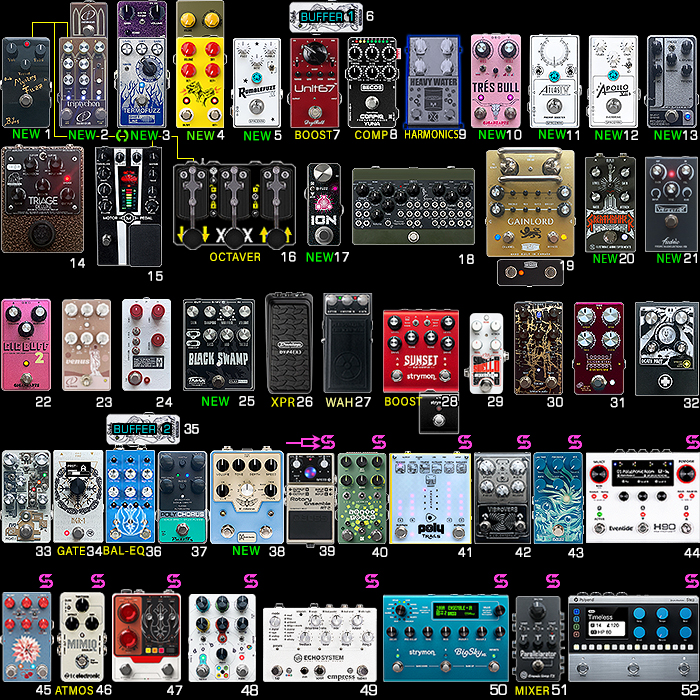Select the Black Swamp pedal
The width and height of the screenshot is (700, 700).
click(219, 345)
